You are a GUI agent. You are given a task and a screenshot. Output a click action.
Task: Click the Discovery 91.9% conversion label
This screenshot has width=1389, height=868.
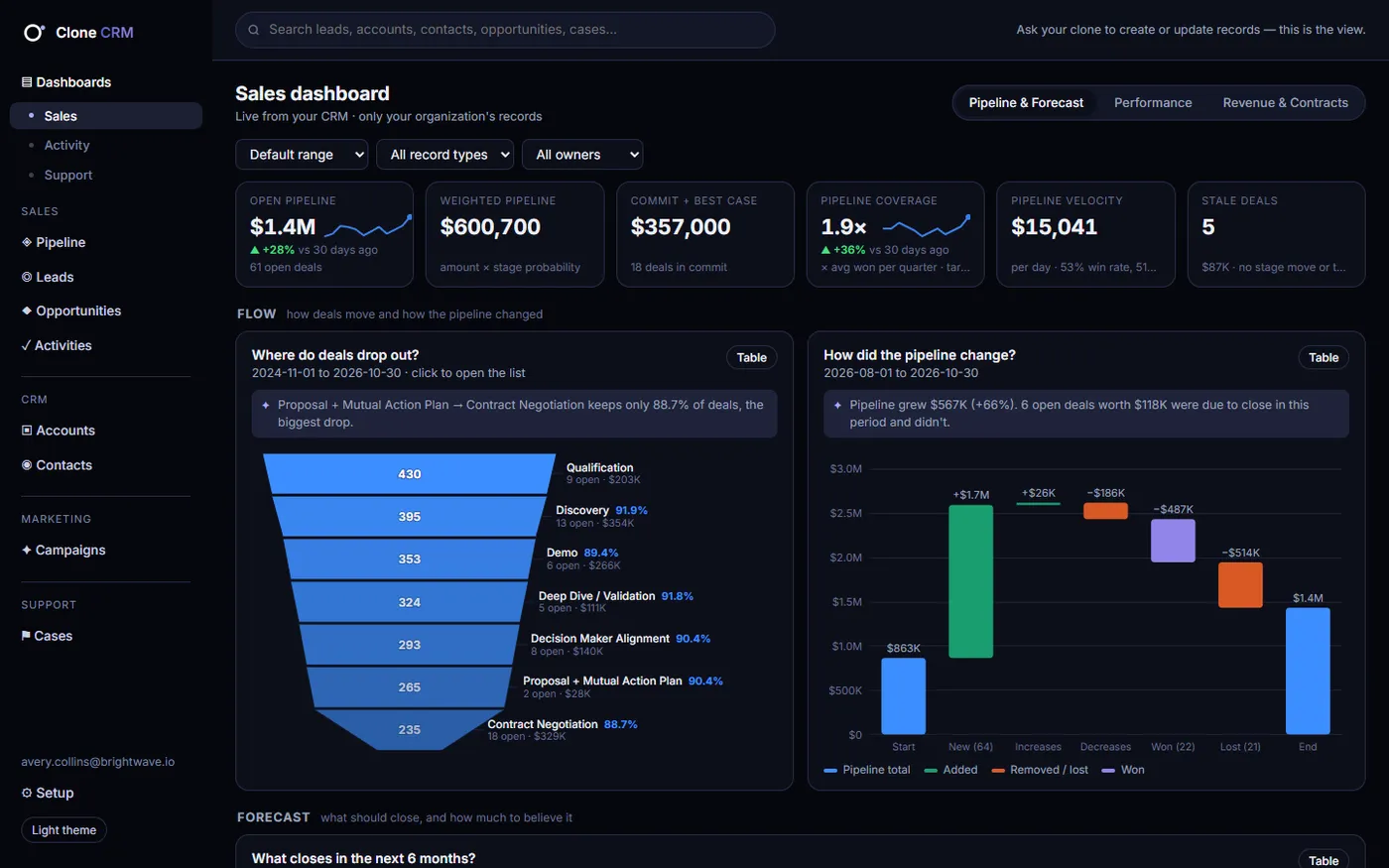[631, 511]
